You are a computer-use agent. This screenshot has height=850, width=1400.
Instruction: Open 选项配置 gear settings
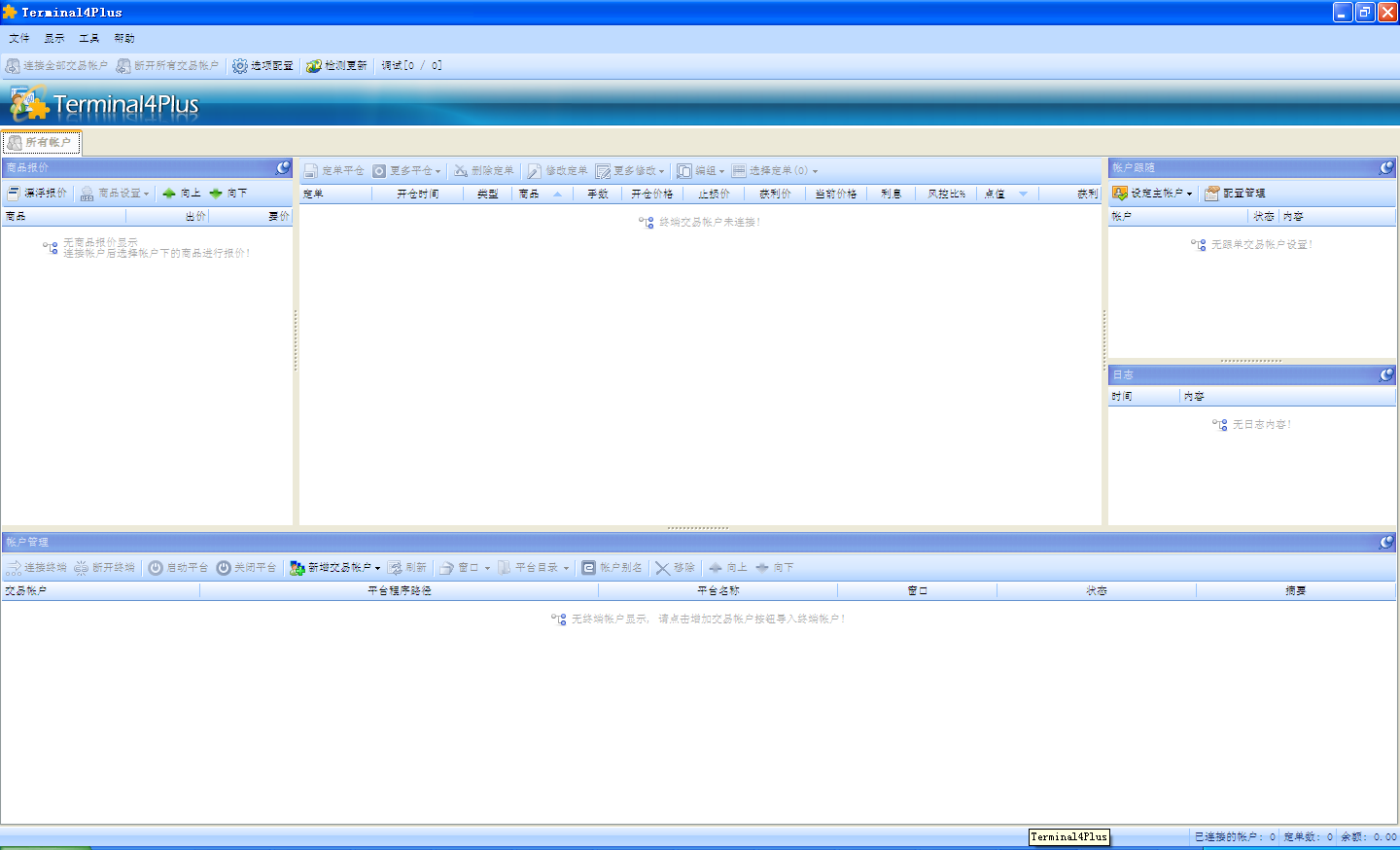262,66
